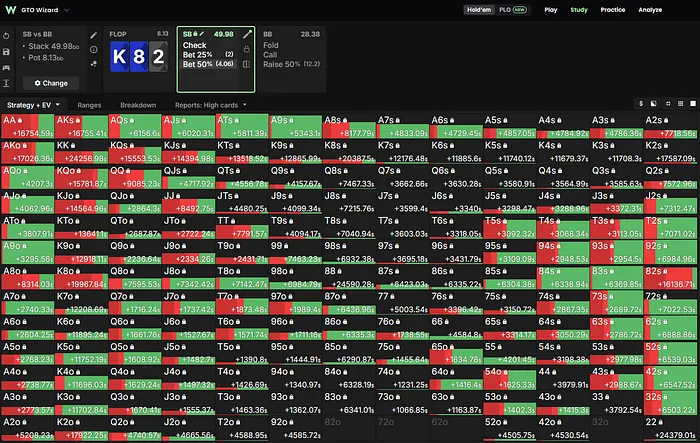
Task: Click the compare columns icon in SB panel
Action: click(x=246, y=64)
